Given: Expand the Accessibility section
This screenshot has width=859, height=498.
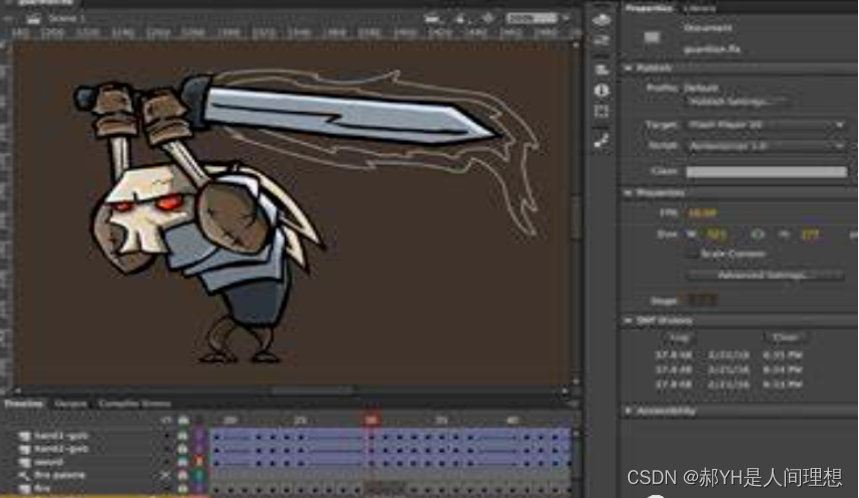Looking at the screenshot, I should (628, 410).
